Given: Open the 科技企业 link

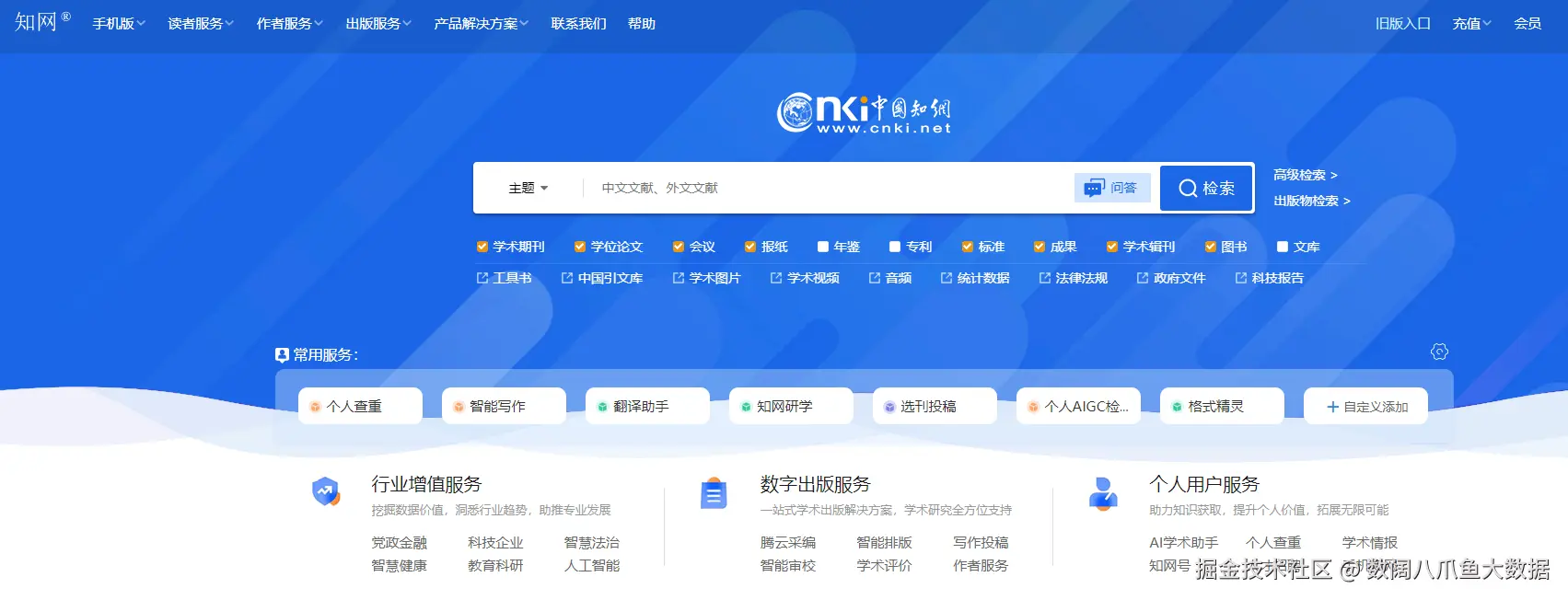Looking at the screenshot, I should tap(495, 543).
